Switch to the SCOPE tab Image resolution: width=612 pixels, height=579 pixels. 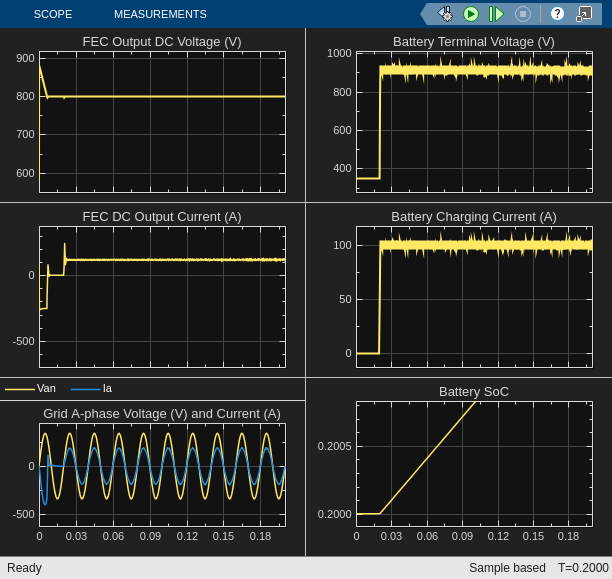(53, 14)
